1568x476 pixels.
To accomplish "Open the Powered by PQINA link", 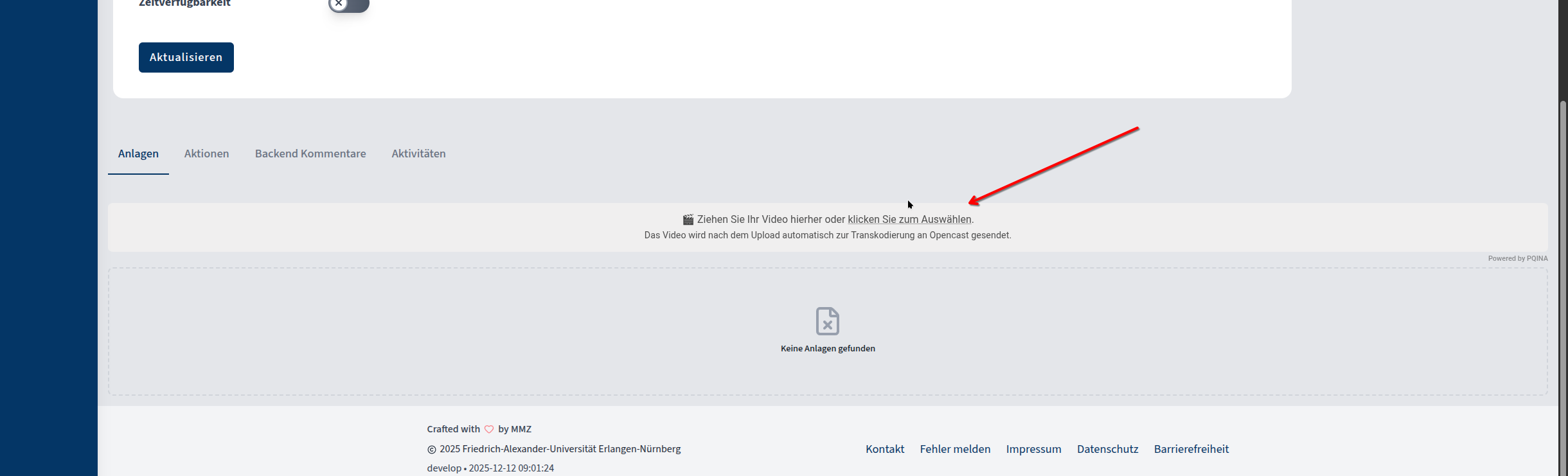I will (1517, 258).
